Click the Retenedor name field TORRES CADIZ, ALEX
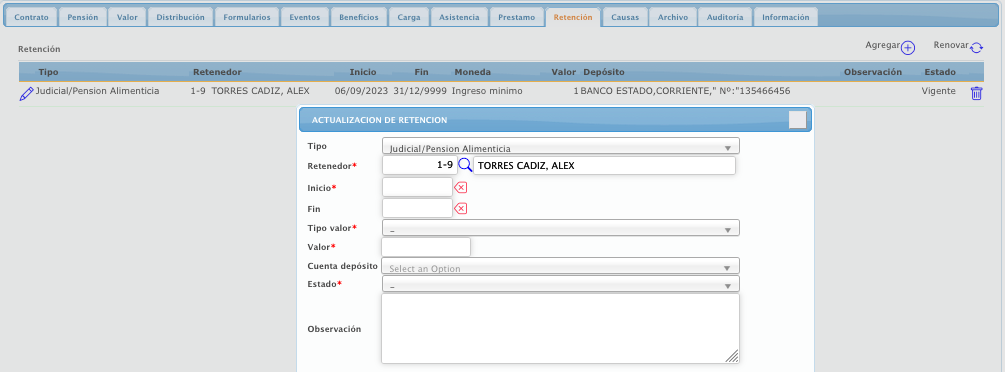This screenshot has width=1005, height=372. click(x=604, y=165)
